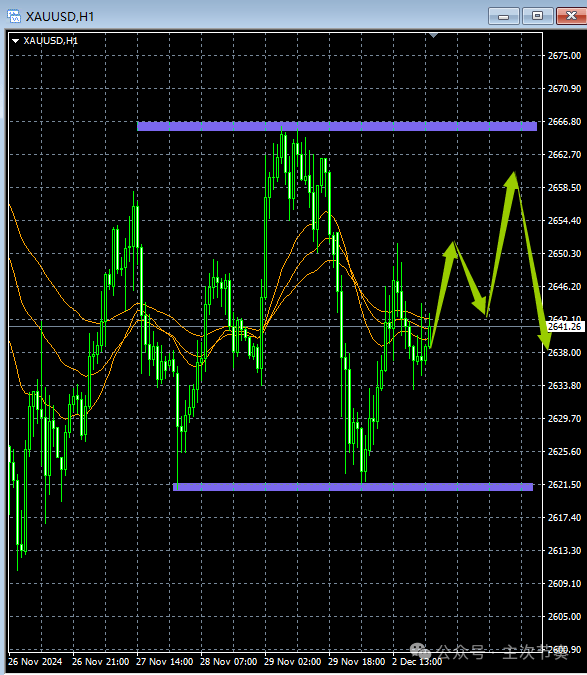Click the 2666.80 price scale label
The width and height of the screenshot is (587, 675).
pos(564,122)
